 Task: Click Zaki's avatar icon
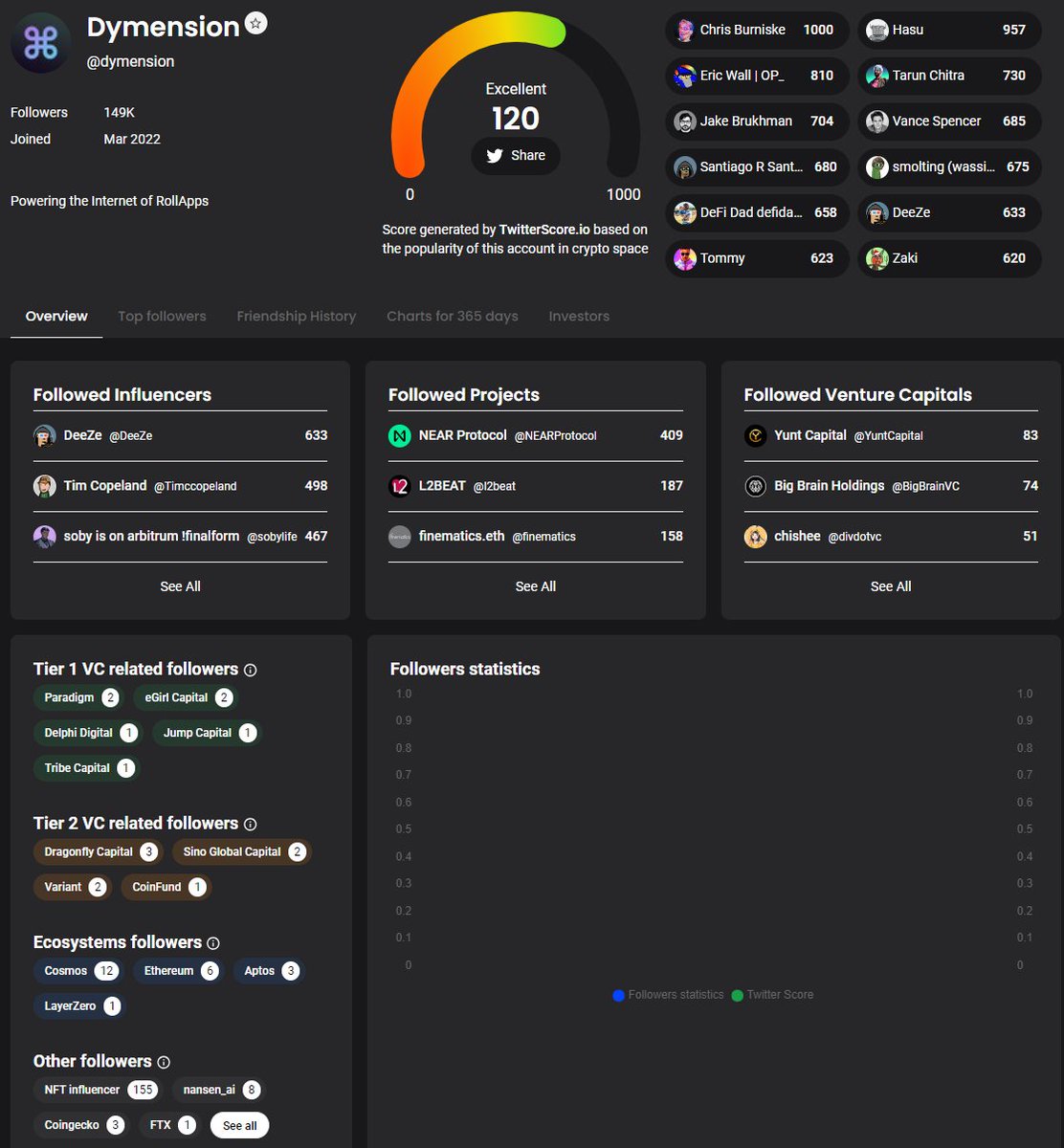877,258
